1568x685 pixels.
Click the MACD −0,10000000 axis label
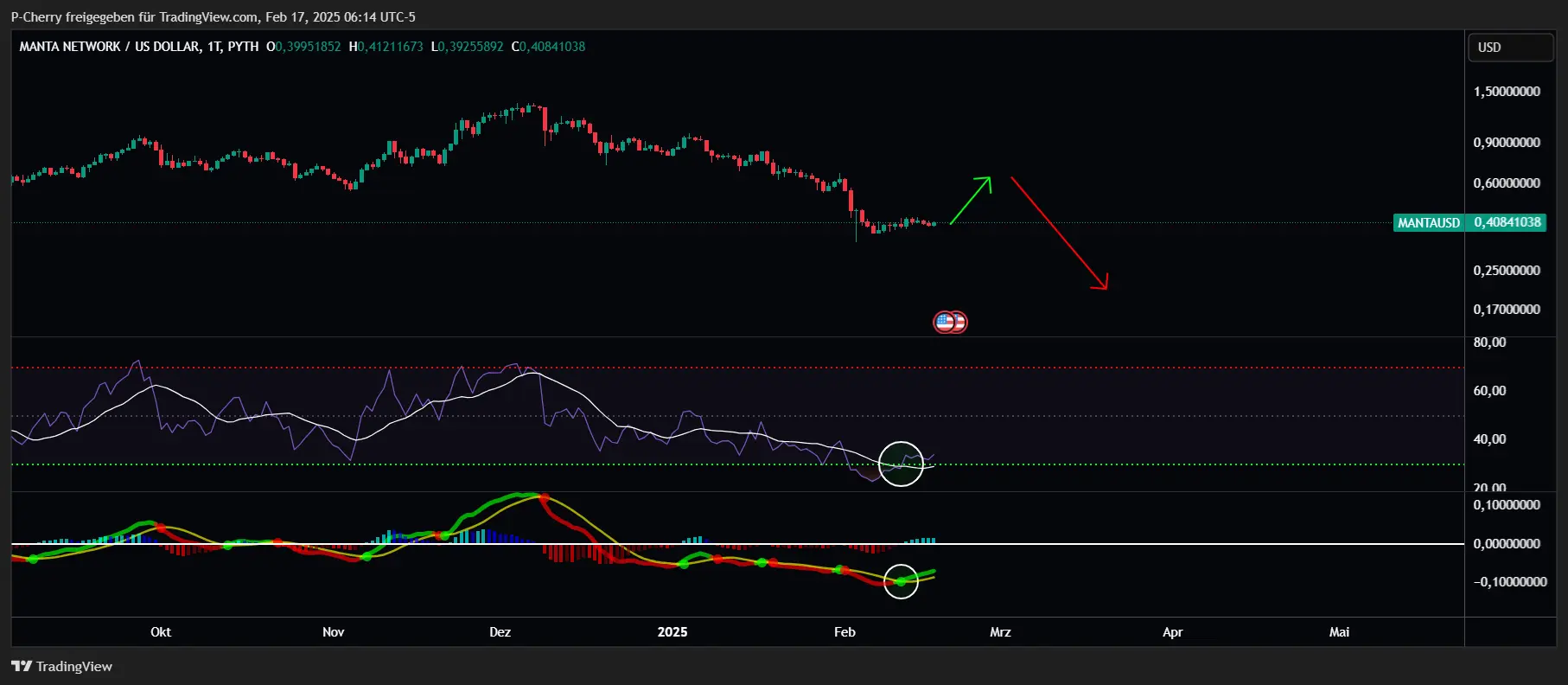click(1510, 582)
